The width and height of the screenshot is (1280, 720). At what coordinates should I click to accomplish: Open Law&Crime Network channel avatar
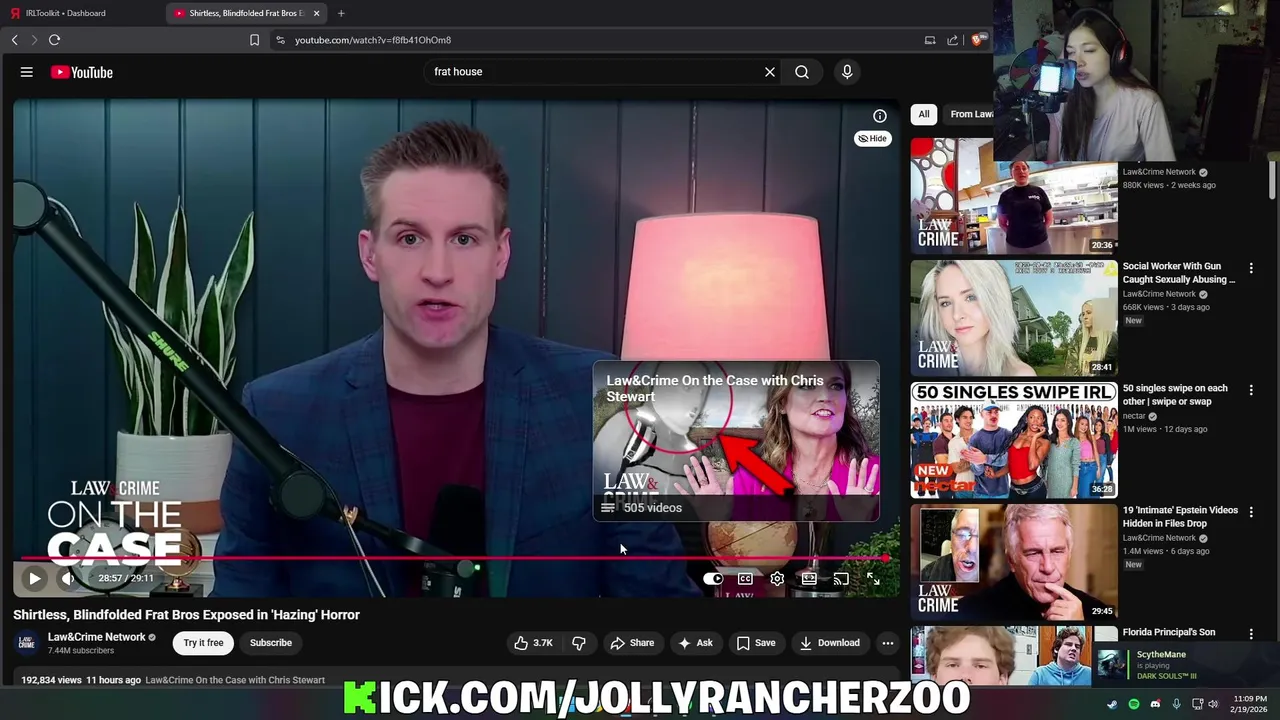click(27, 642)
